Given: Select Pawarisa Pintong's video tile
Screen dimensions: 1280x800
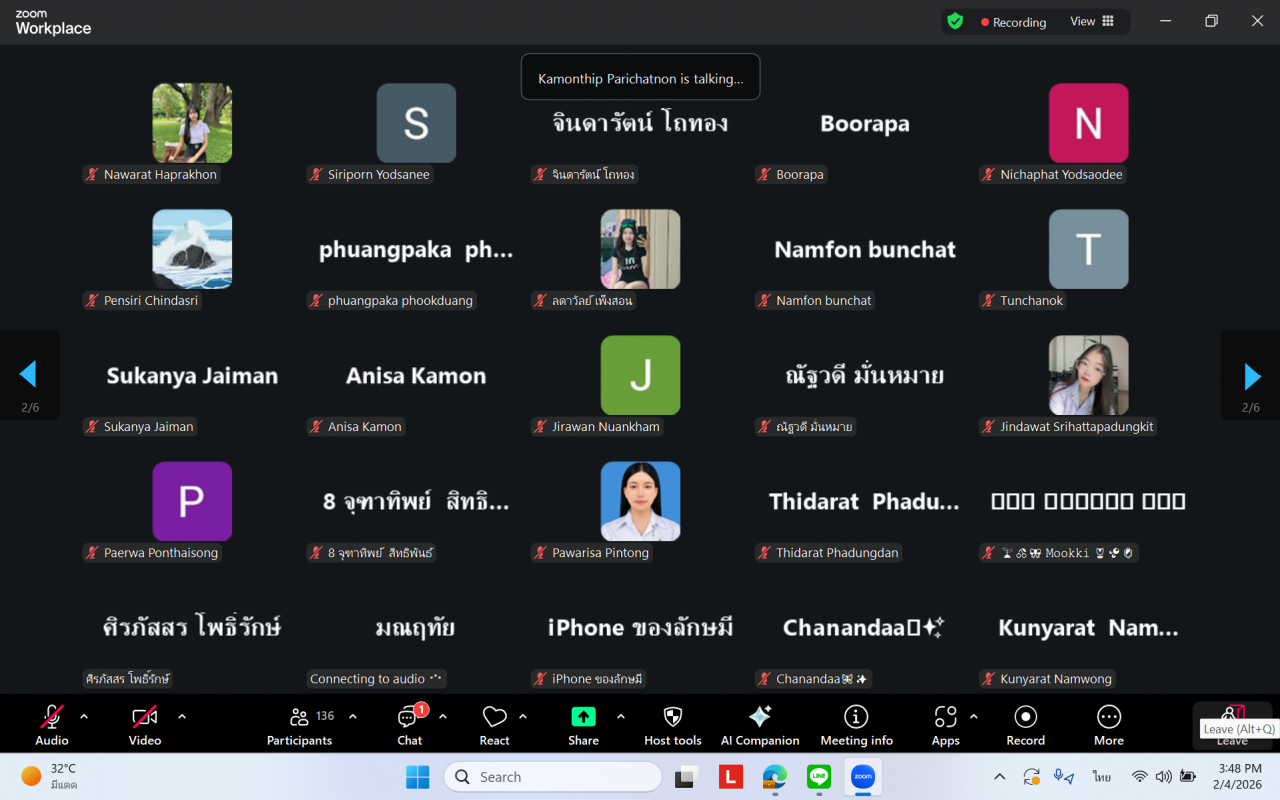Looking at the screenshot, I should tap(640, 501).
